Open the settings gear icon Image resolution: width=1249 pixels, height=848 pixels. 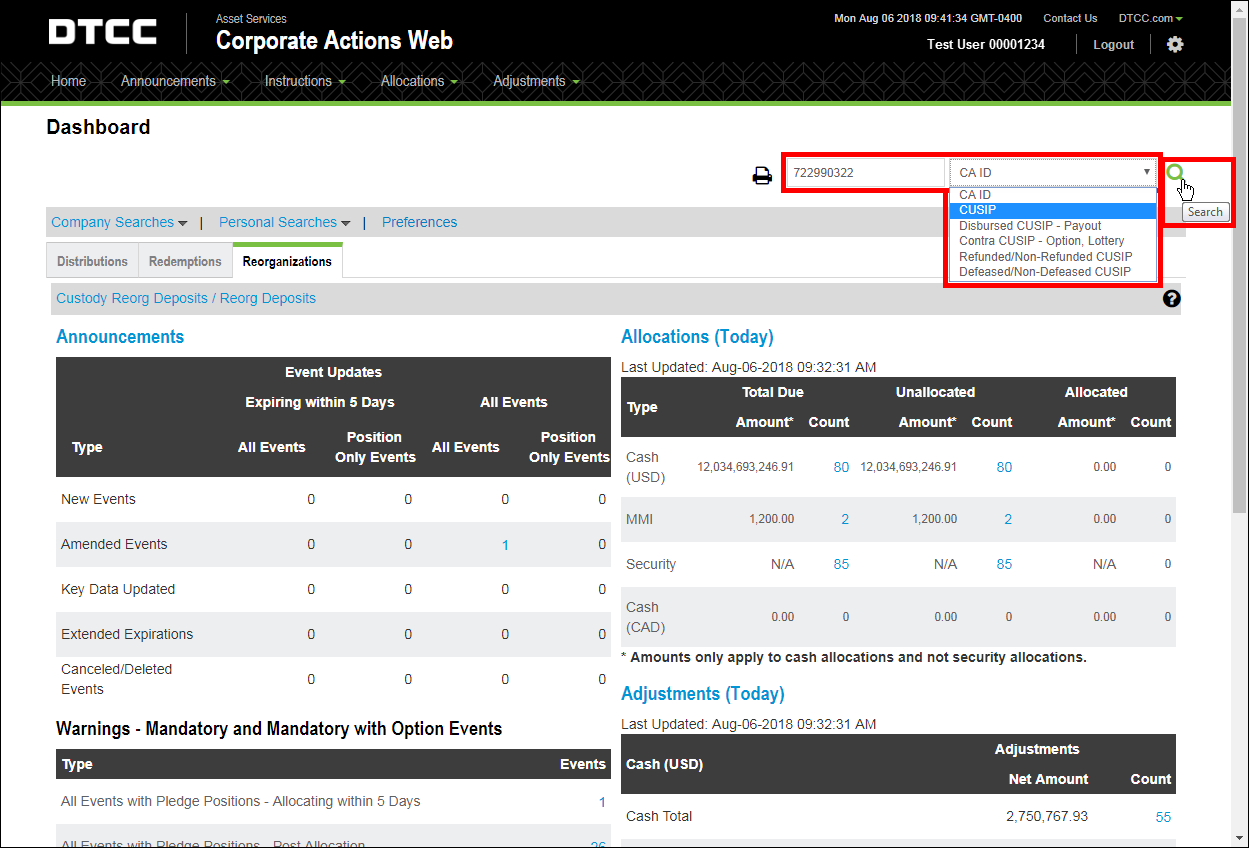tap(1175, 44)
